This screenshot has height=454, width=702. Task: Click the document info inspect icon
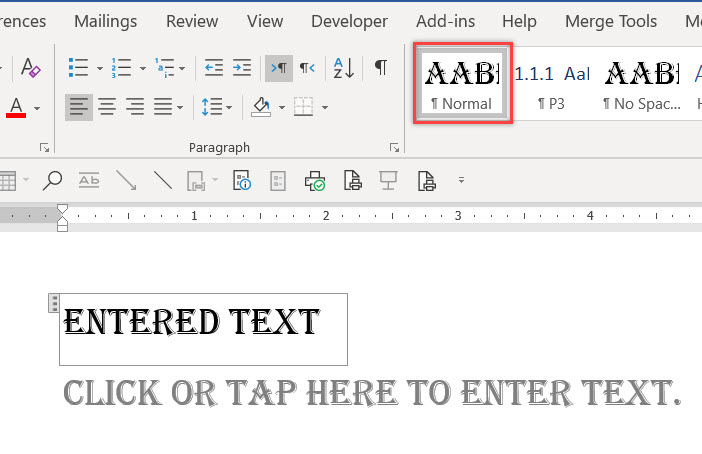[x=242, y=180]
